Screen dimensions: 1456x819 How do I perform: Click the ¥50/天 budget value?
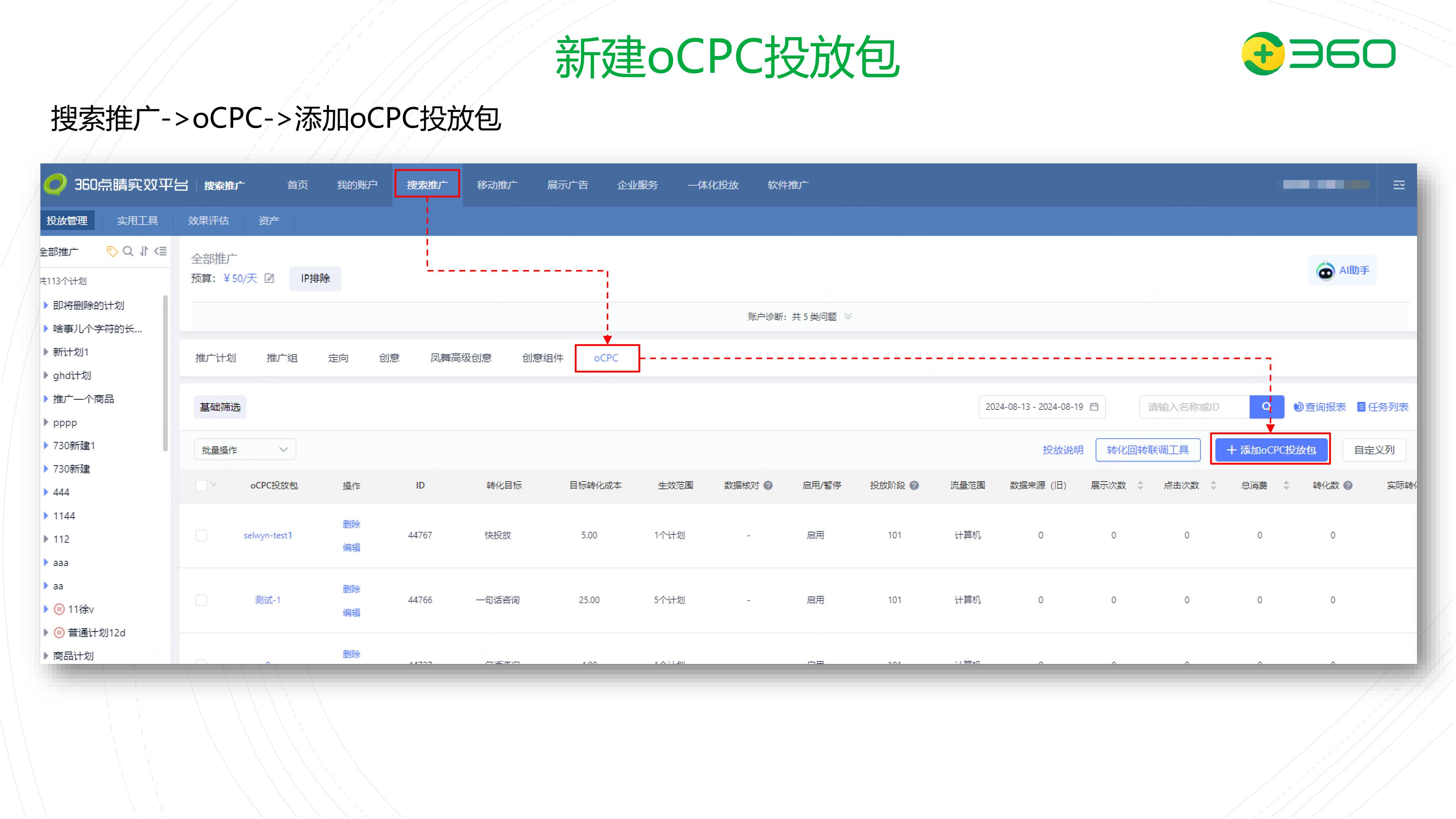240,278
